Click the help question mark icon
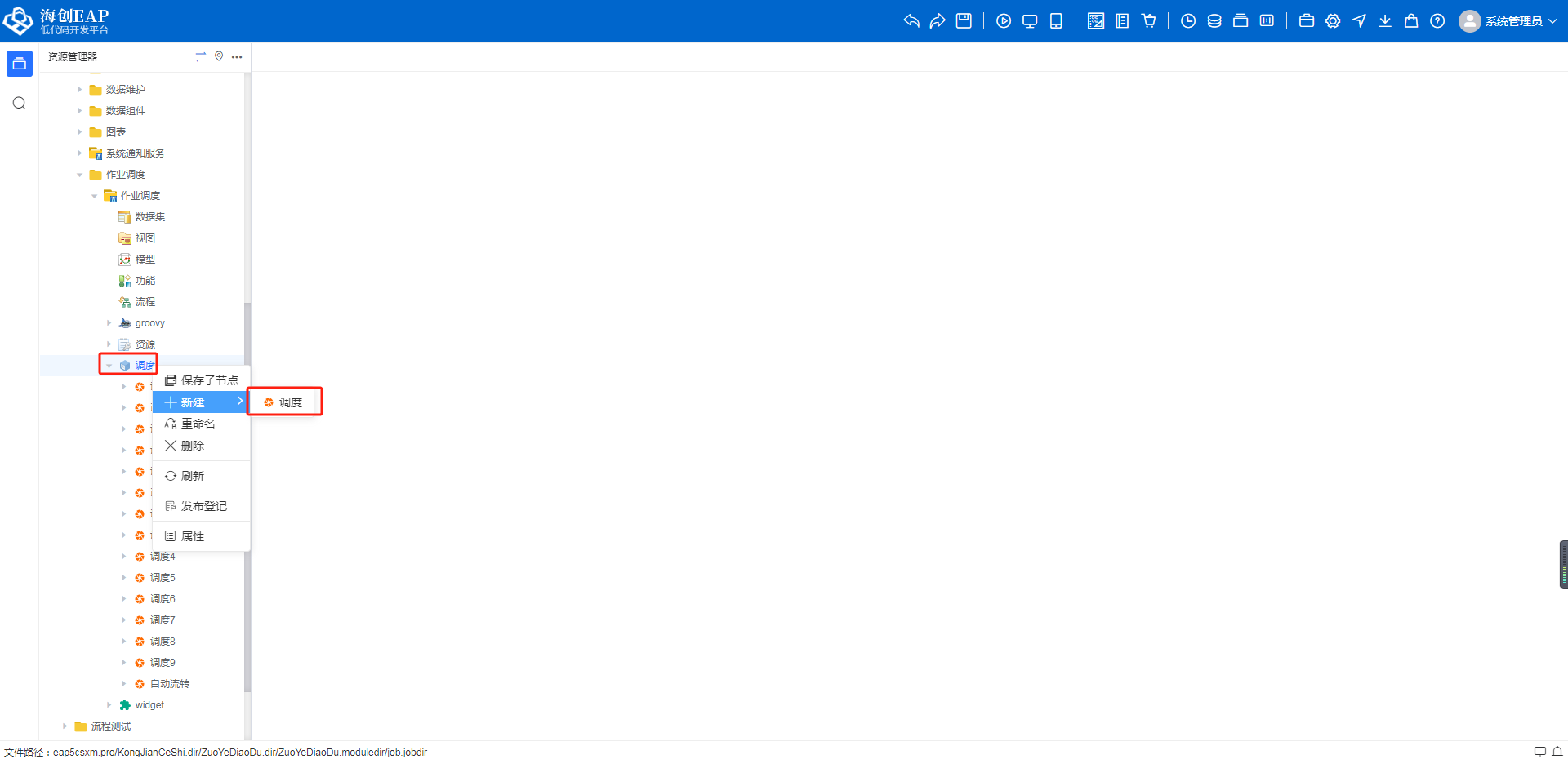This screenshot has width=1568, height=764. coord(1437,21)
